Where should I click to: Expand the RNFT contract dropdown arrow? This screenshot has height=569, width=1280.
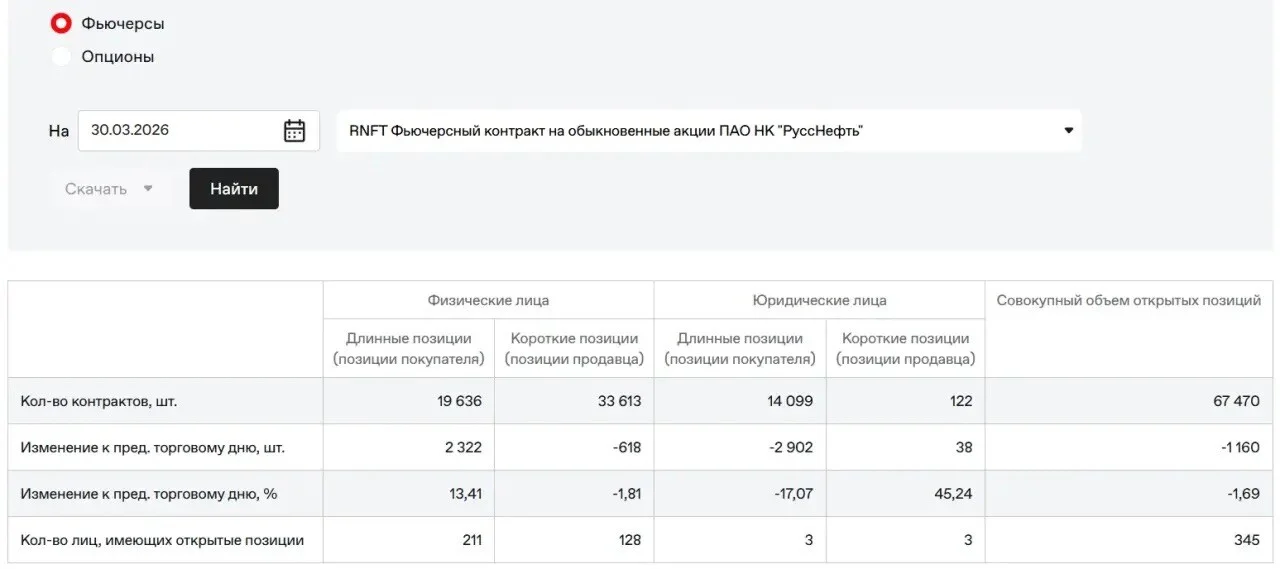[1068, 131]
